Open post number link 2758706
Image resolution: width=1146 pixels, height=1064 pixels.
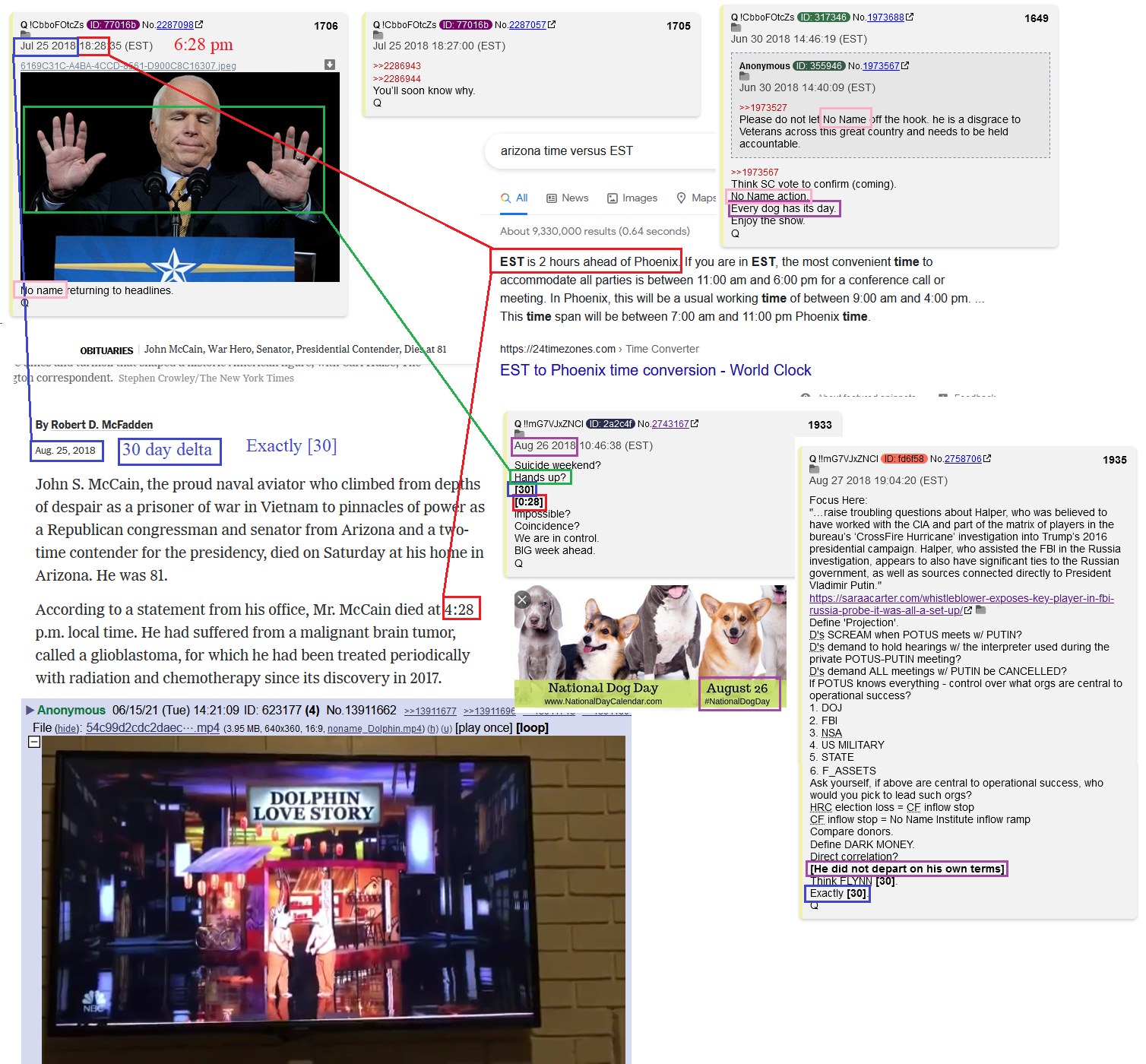963,459
